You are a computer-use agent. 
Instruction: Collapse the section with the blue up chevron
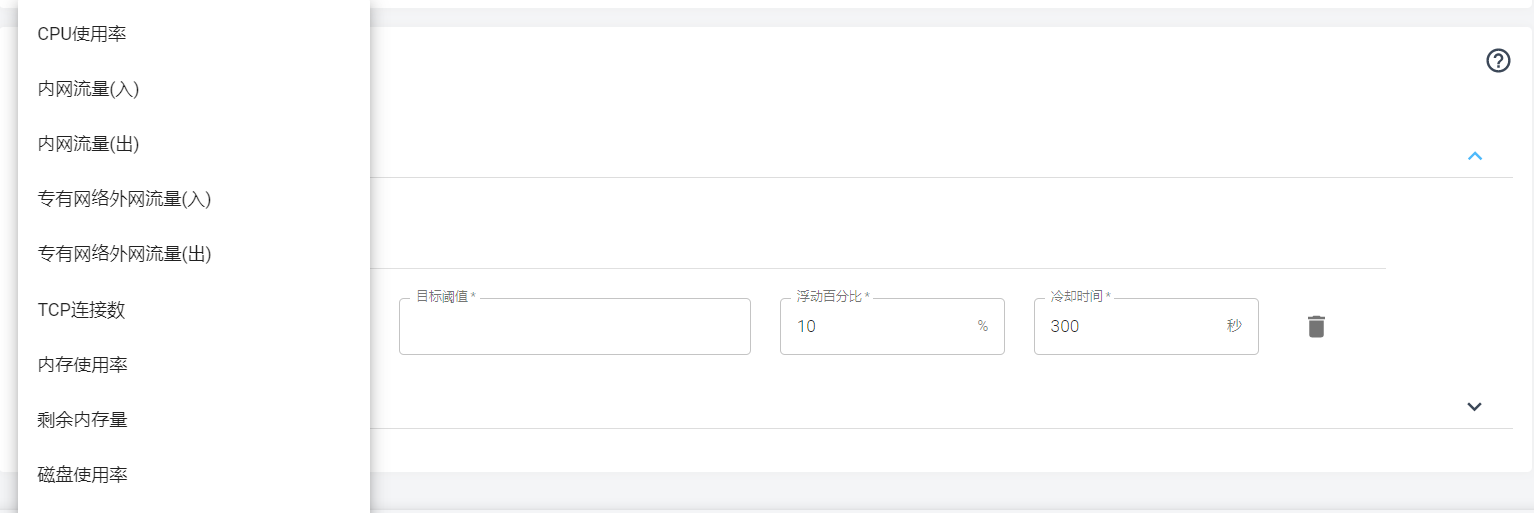[1474, 156]
